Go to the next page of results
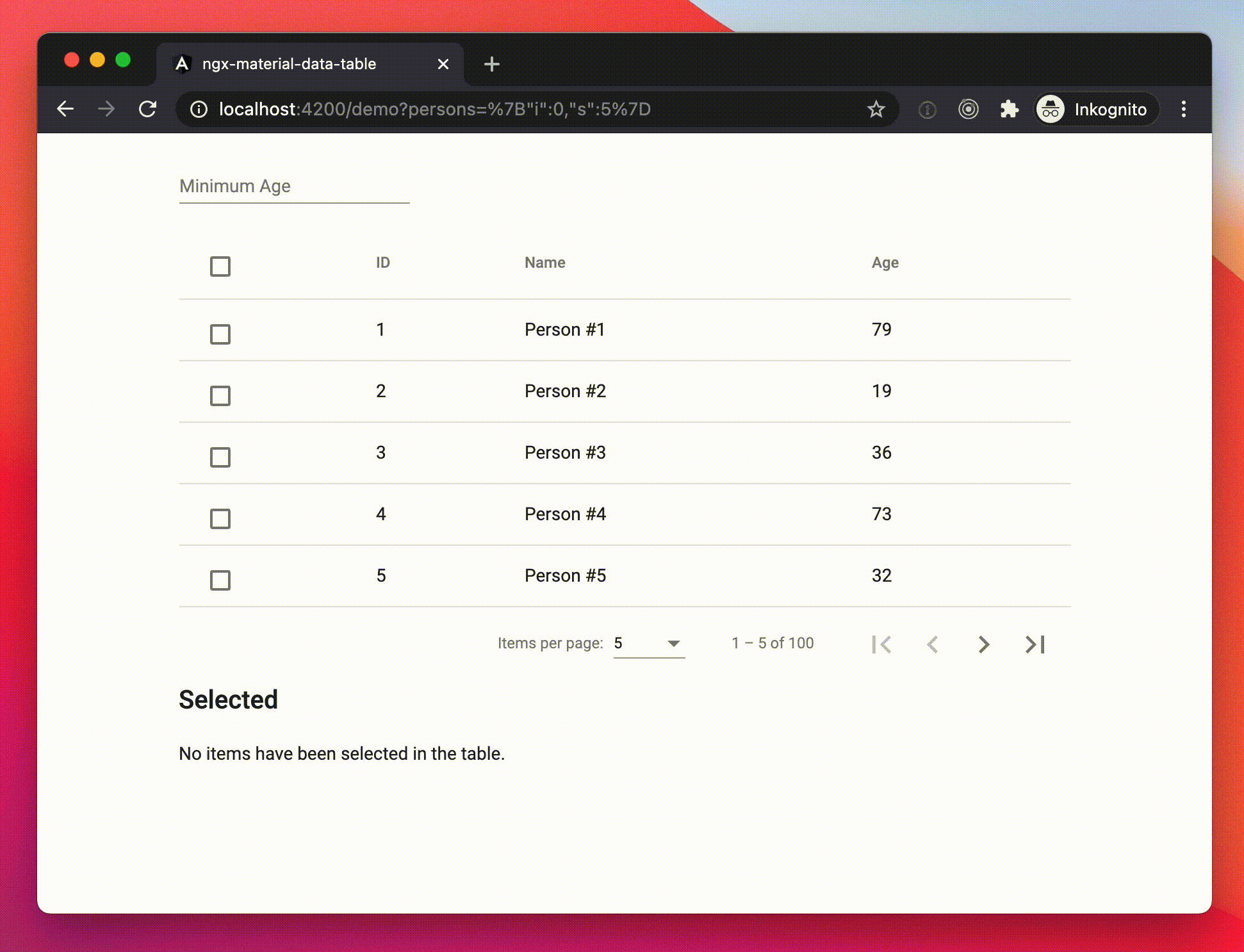 [x=984, y=644]
